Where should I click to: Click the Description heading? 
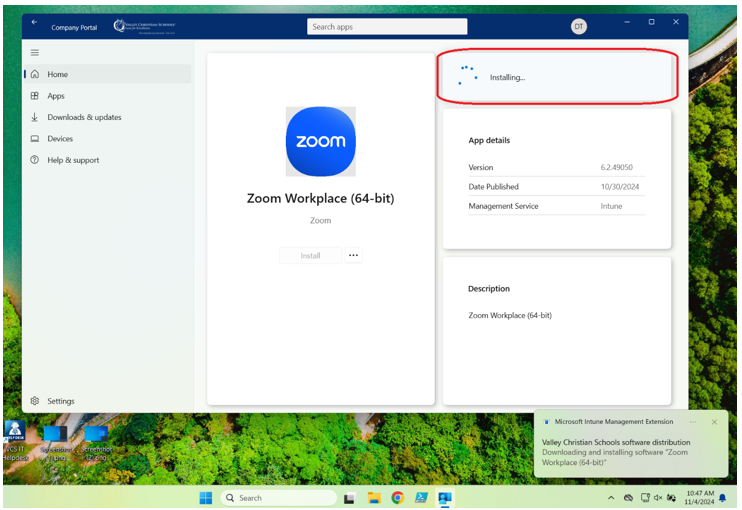489,289
